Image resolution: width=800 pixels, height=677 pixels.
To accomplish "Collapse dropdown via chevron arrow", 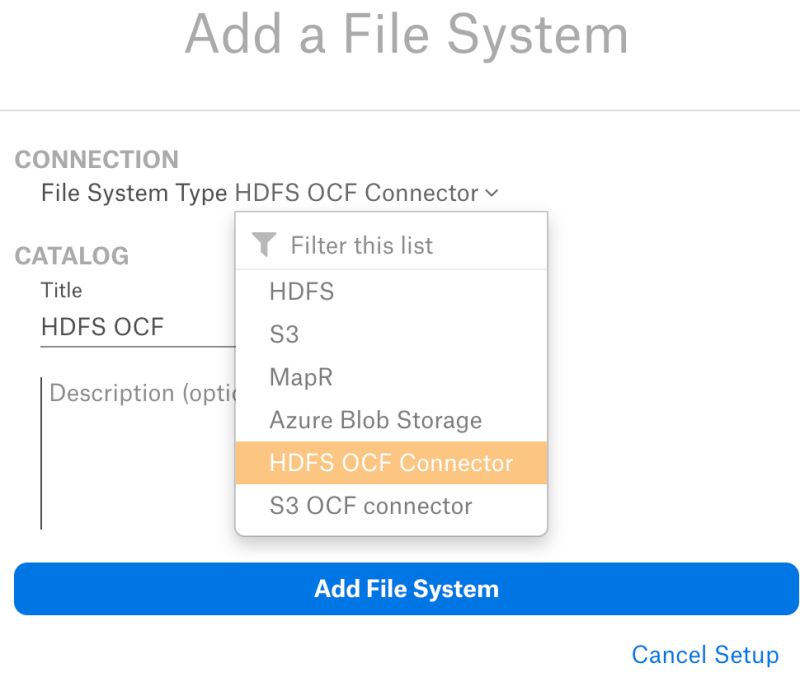I will pos(491,194).
